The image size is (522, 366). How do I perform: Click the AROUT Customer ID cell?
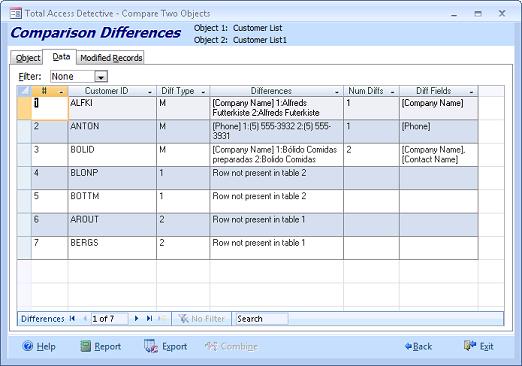click(112, 225)
